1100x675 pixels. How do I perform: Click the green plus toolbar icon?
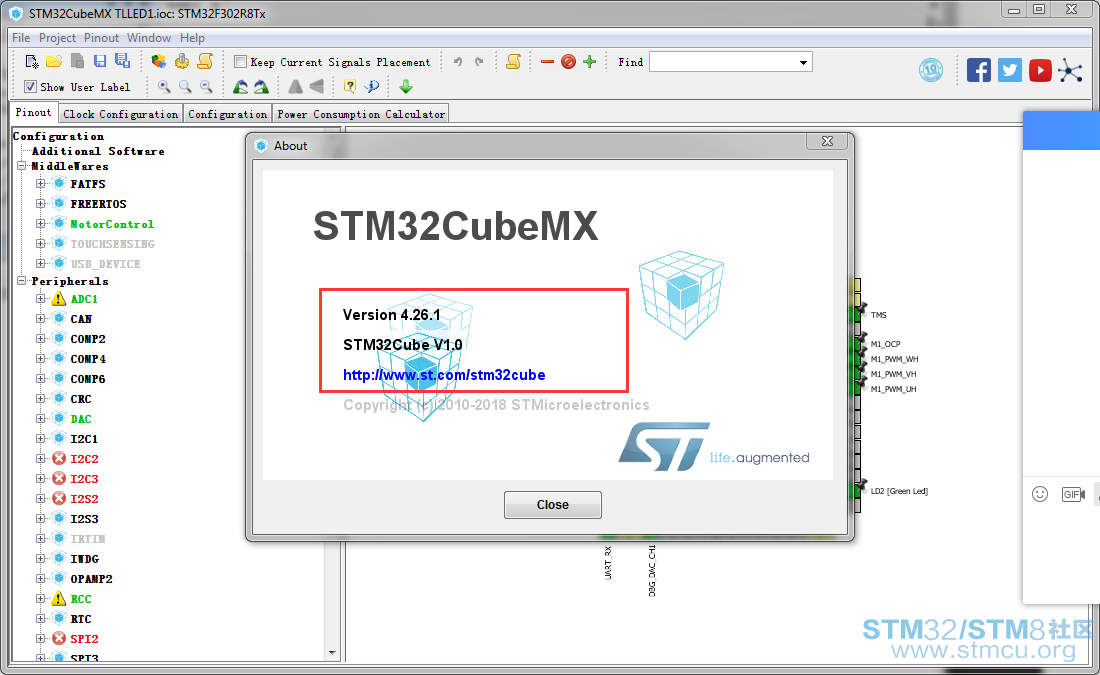click(589, 62)
